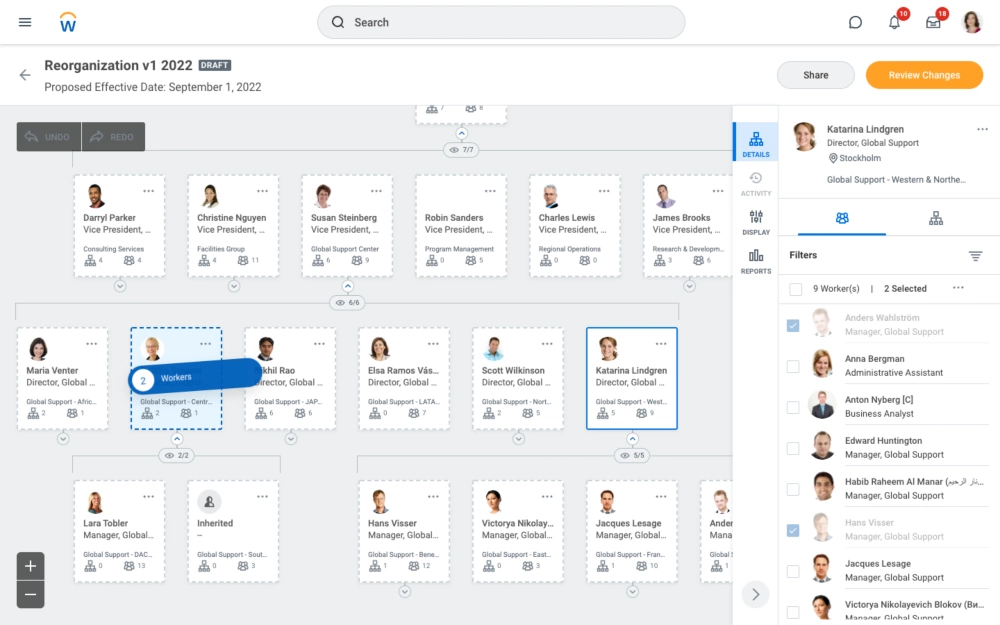Switch to the Display tab

point(756,222)
